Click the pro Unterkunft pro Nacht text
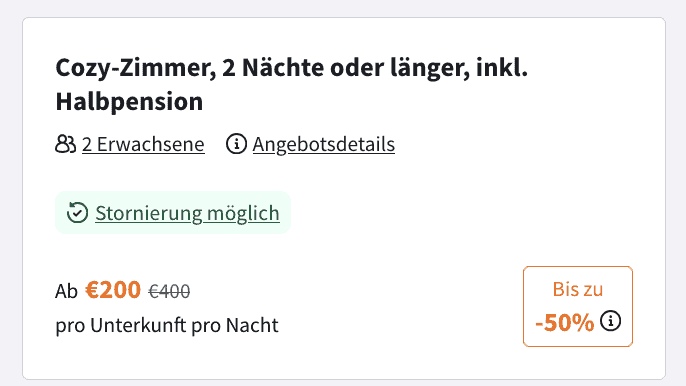686x386 pixels. pos(167,325)
